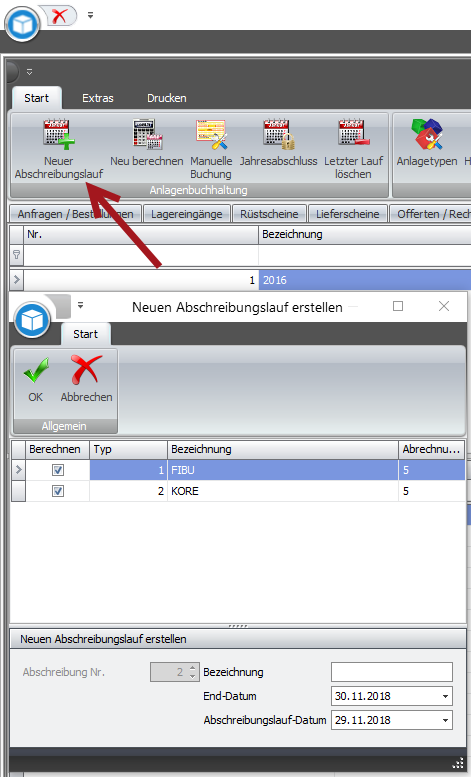
Task: Click the Neuer Abschreibungslauf icon
Action: pos(59,134)
